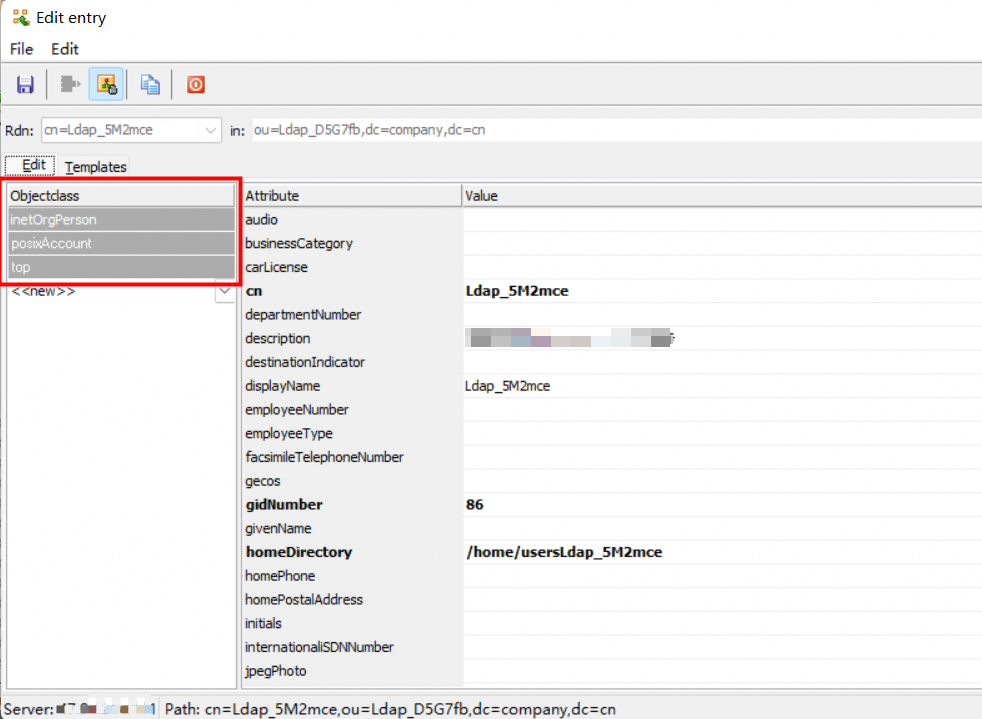Click the blurred description value cell
Screen dimensions: 982x719
(569, 338)
